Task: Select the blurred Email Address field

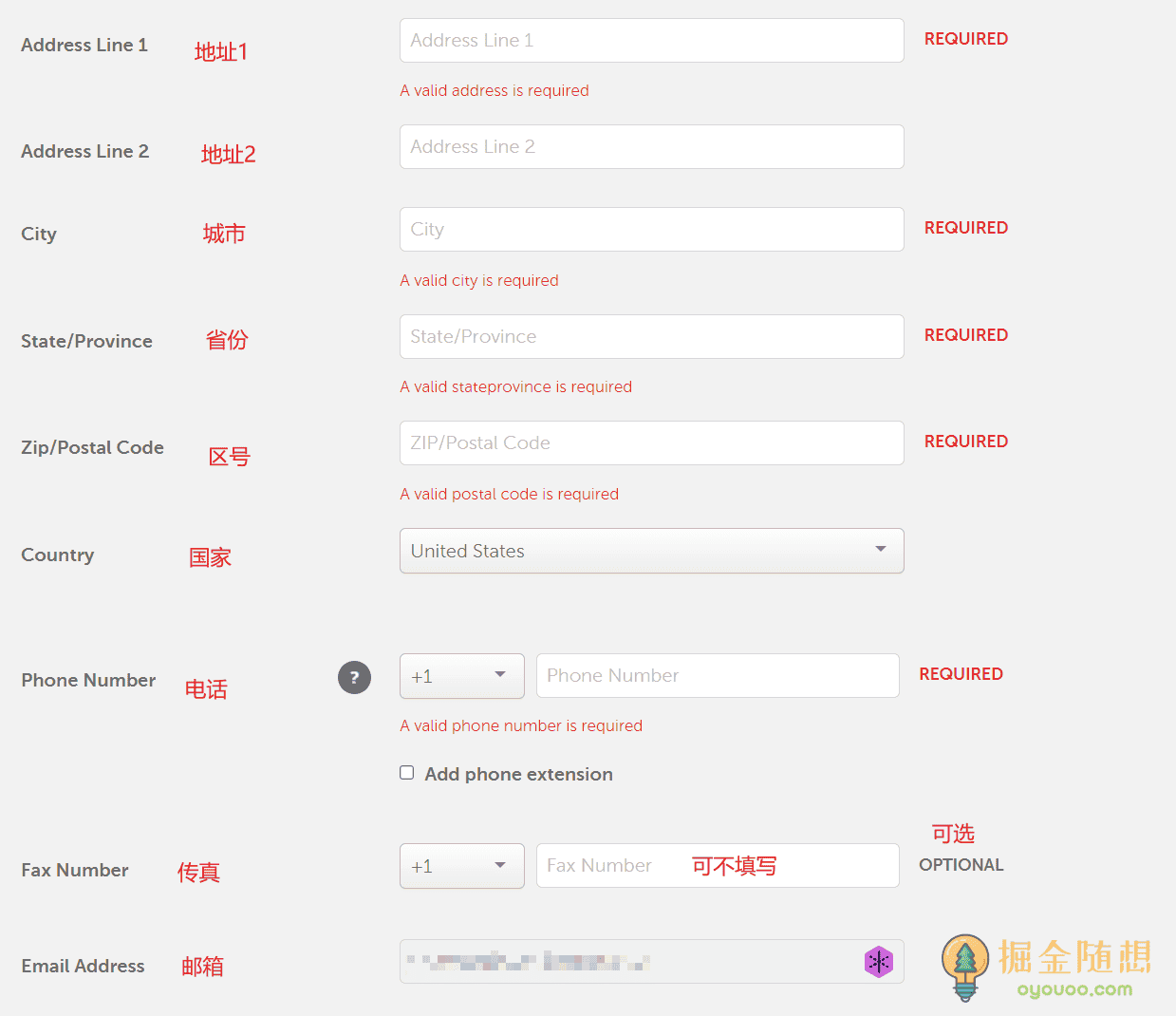Action: point(626,962)
